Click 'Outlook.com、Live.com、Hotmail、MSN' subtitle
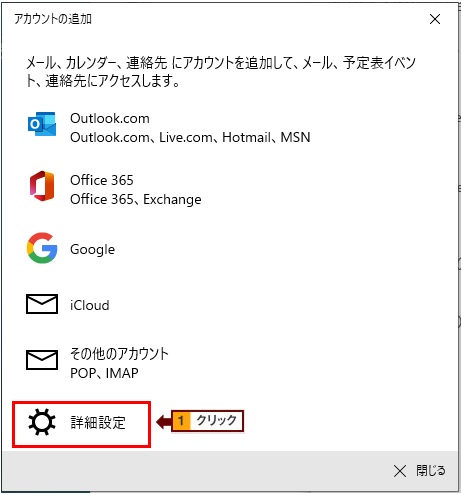 (190, 137)
